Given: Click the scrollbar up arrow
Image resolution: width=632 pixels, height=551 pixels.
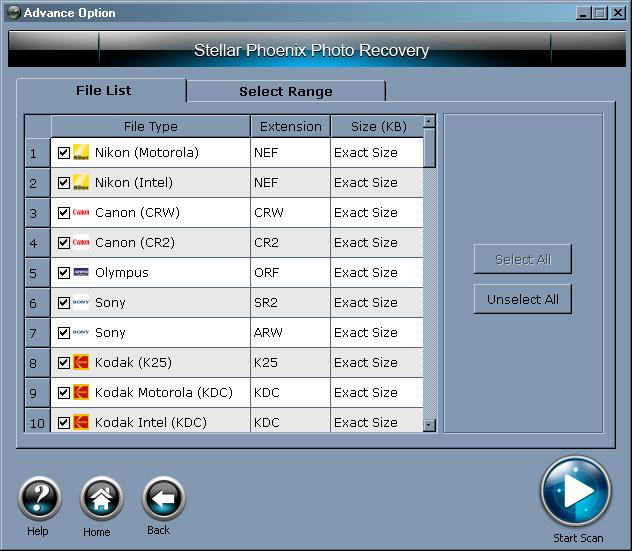Looking at the screenshot, I should 429,121.
